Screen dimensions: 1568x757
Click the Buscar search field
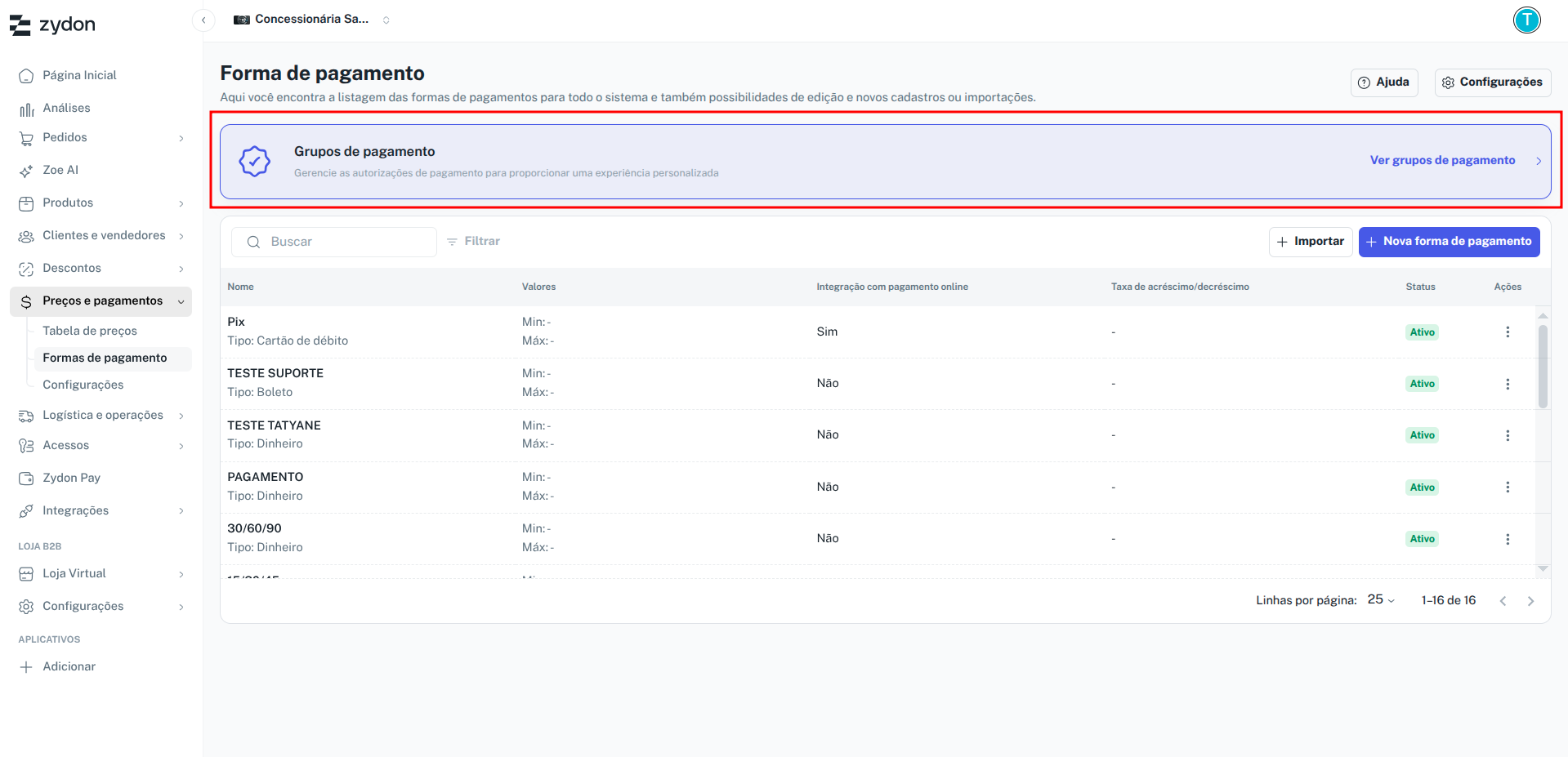pos(334,242)
